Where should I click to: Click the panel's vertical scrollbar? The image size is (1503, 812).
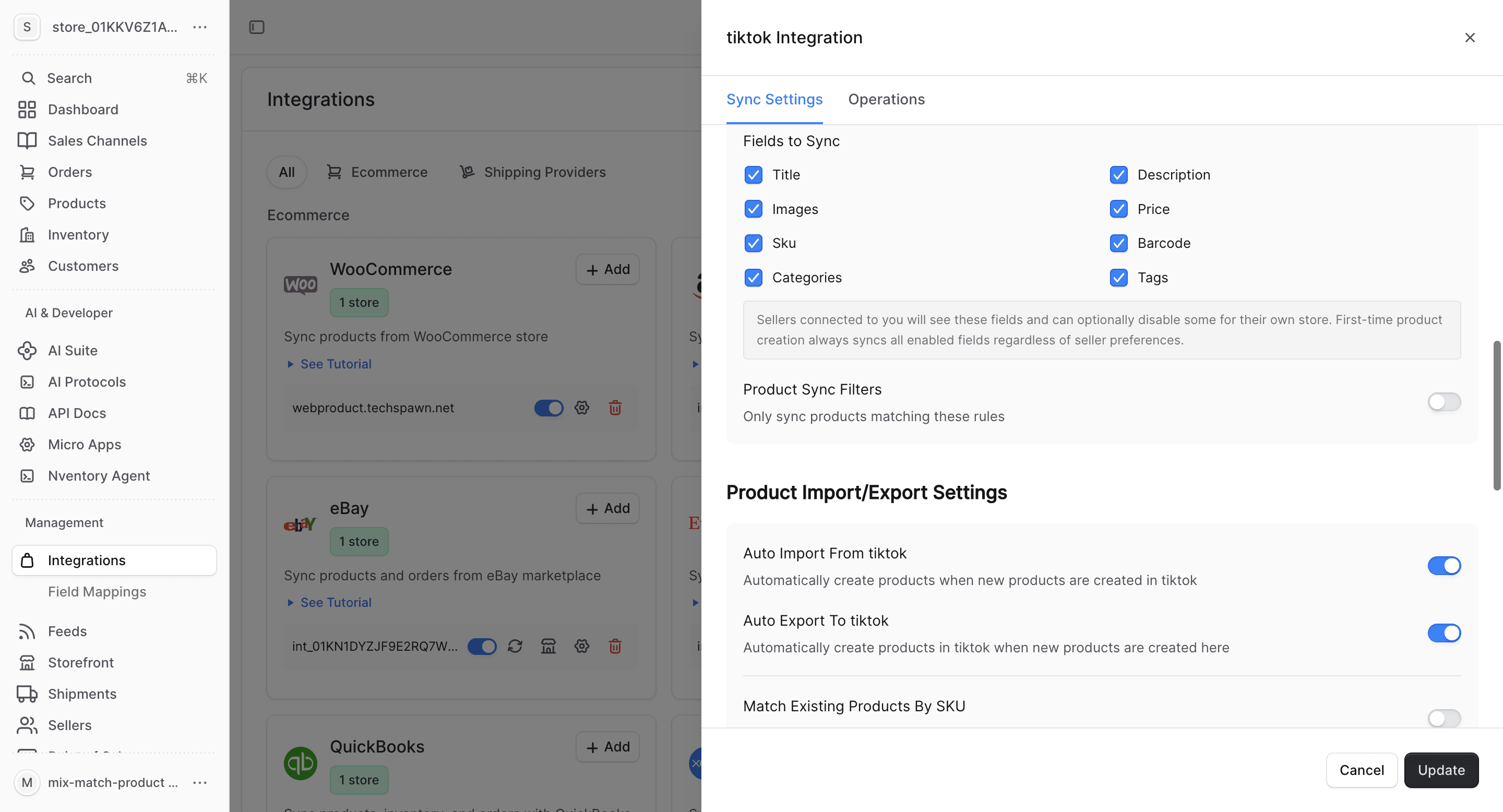(1497, 415)
